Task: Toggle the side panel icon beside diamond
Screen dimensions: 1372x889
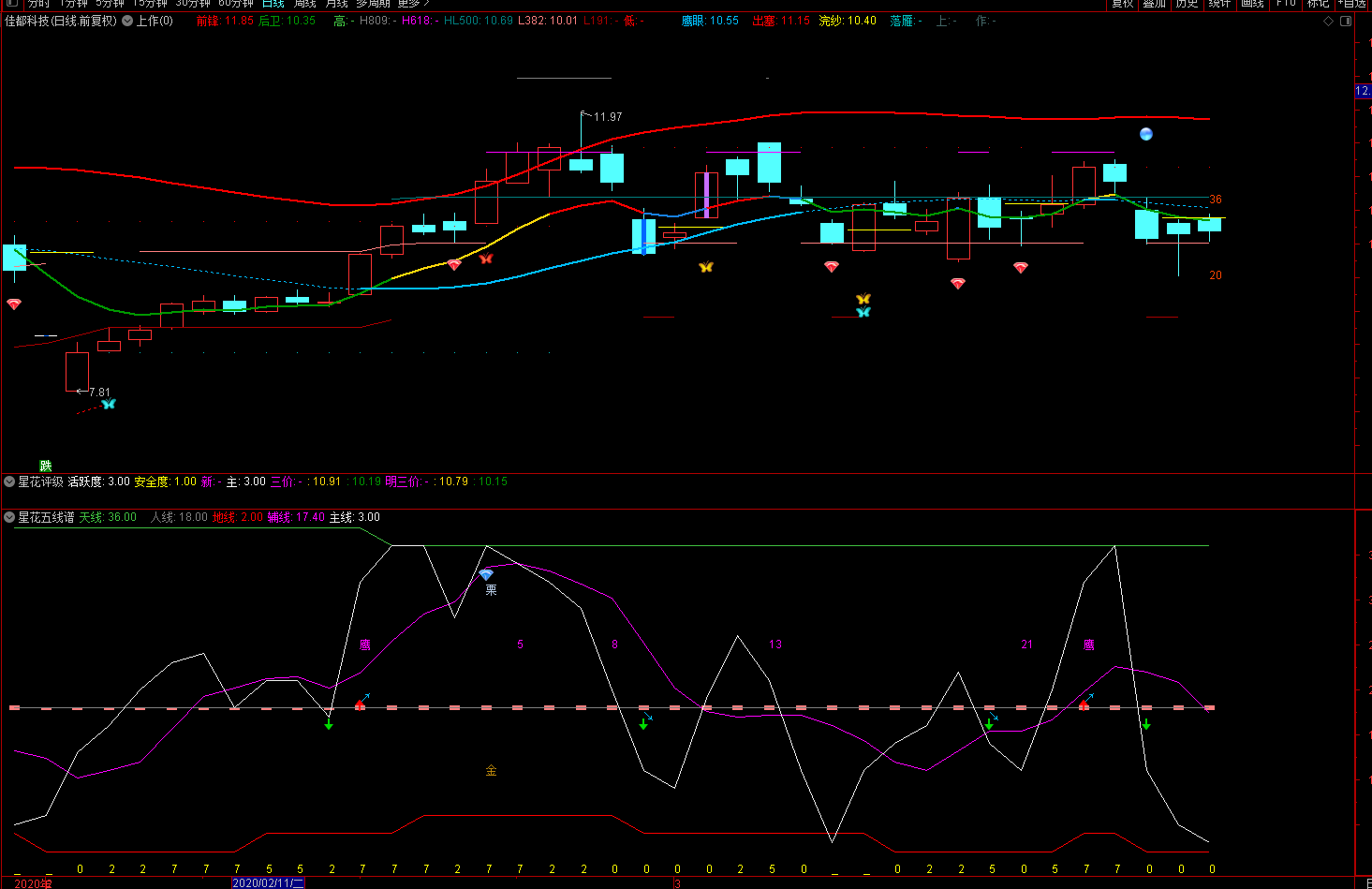Action: pos(1346,21)
